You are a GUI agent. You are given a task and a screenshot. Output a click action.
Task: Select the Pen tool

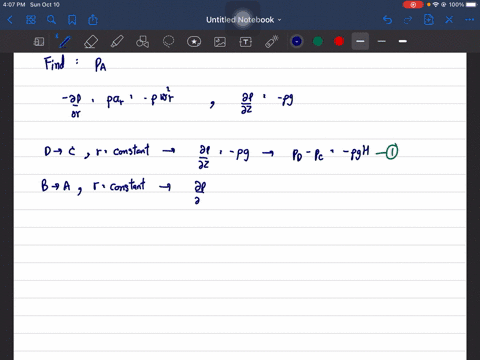[64, 42]
